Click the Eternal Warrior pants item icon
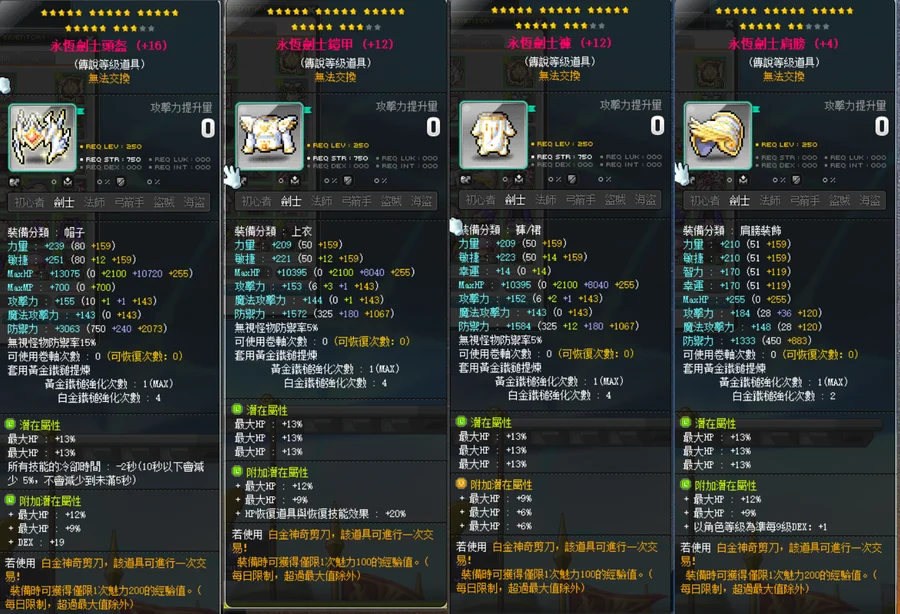Screen dimensions: 900x614 494,135
